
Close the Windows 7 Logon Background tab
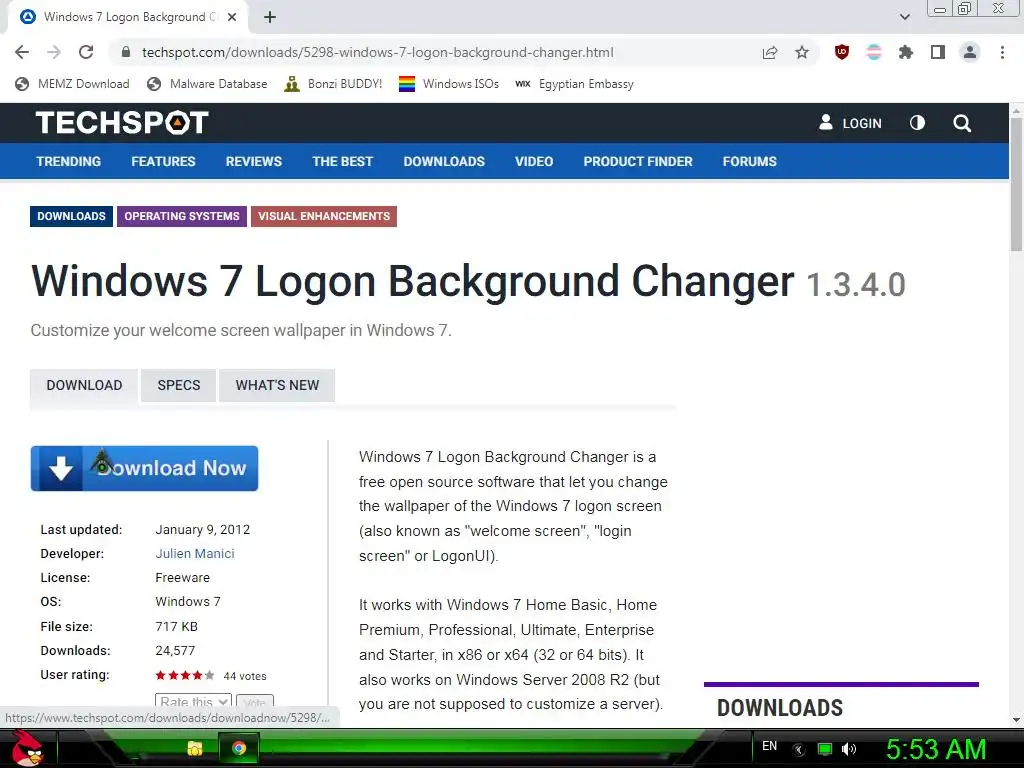232,17
